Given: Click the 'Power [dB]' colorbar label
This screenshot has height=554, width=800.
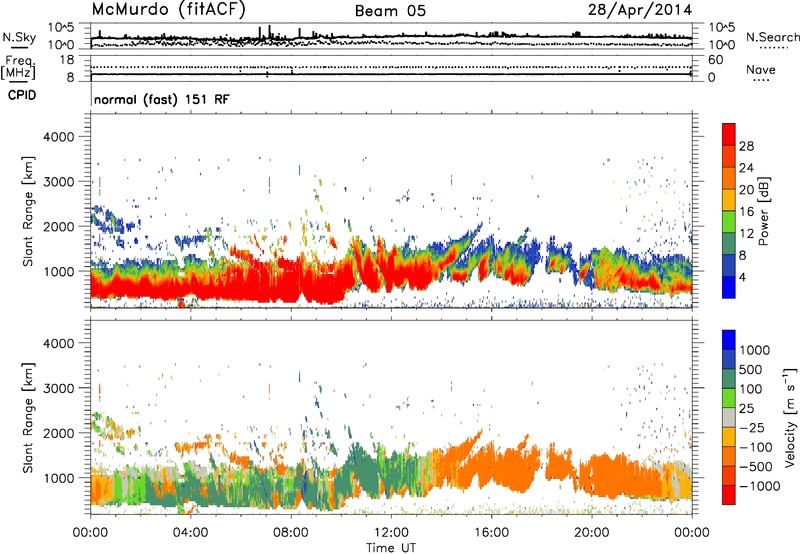Looking at the screenshot, I should coord(764,211).
